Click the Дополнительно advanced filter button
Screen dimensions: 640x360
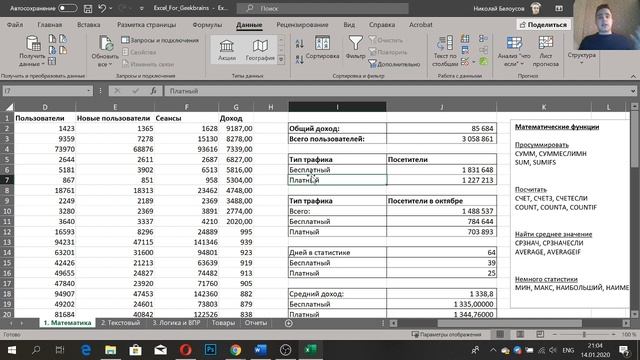click(x=394, y=64)
